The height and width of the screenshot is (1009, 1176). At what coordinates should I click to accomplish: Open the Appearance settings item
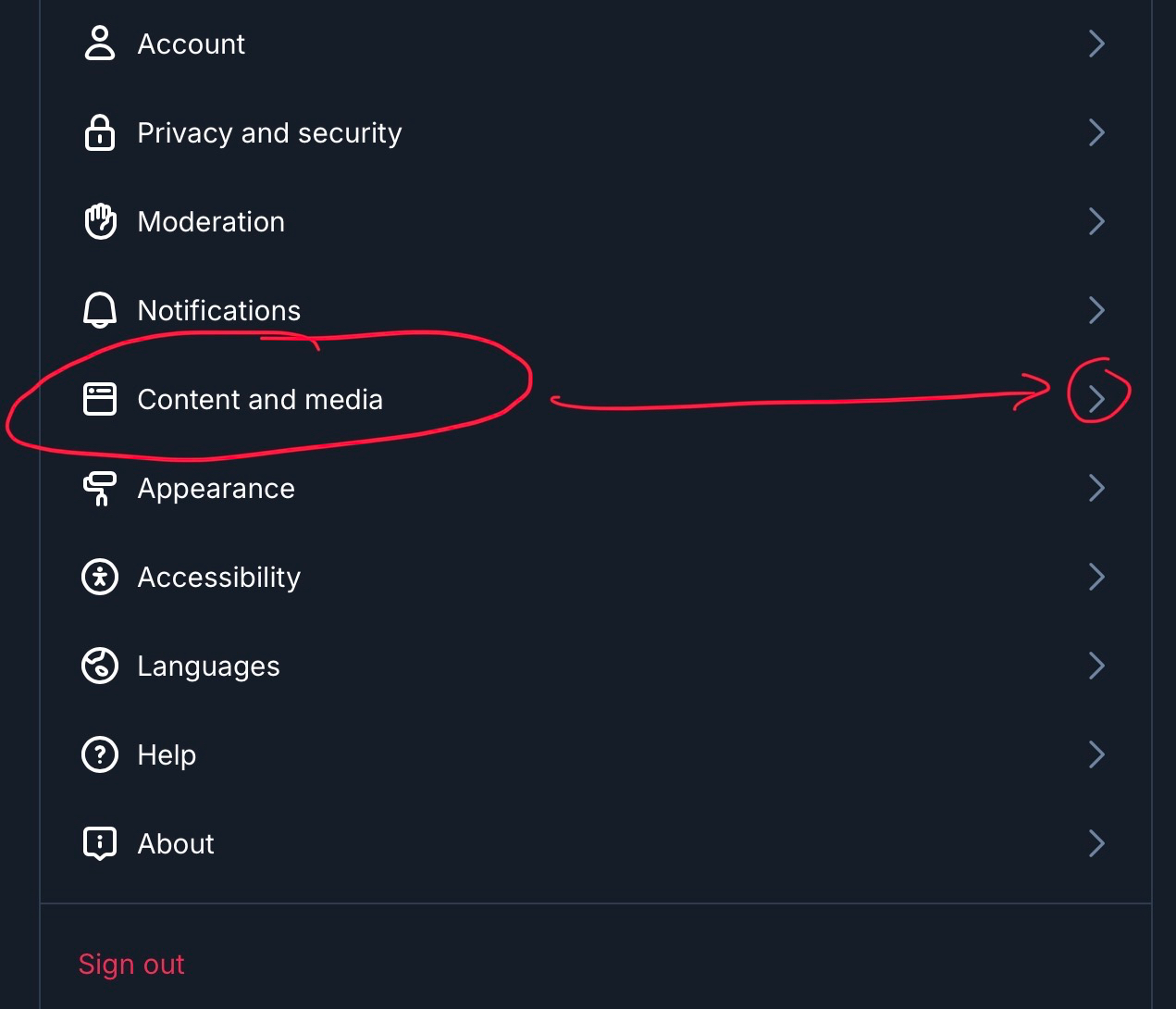click(216, 489)
